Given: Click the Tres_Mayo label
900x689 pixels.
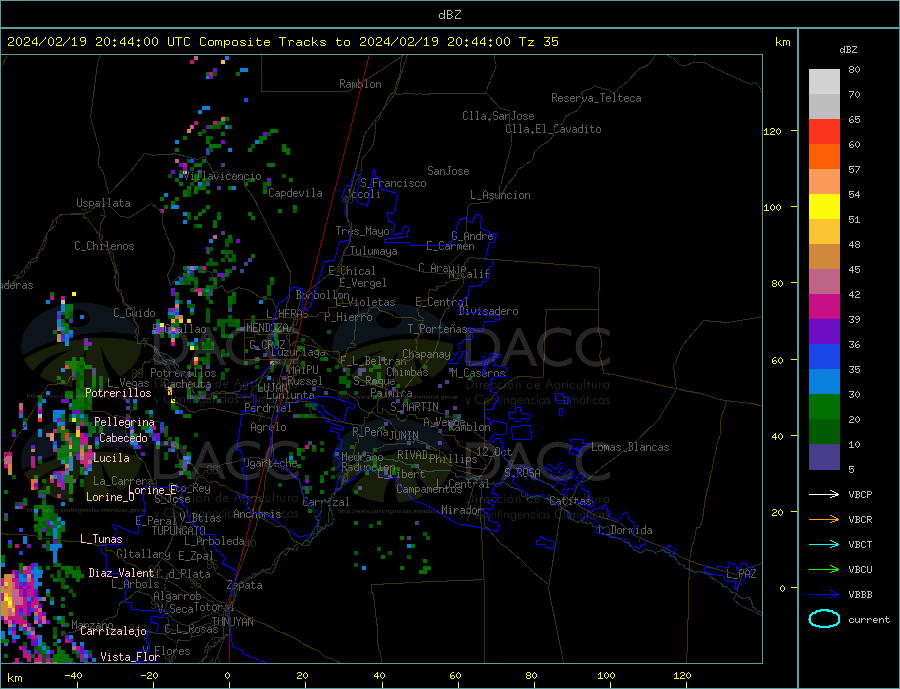Looking at the screenshot, I should (363, 231).
